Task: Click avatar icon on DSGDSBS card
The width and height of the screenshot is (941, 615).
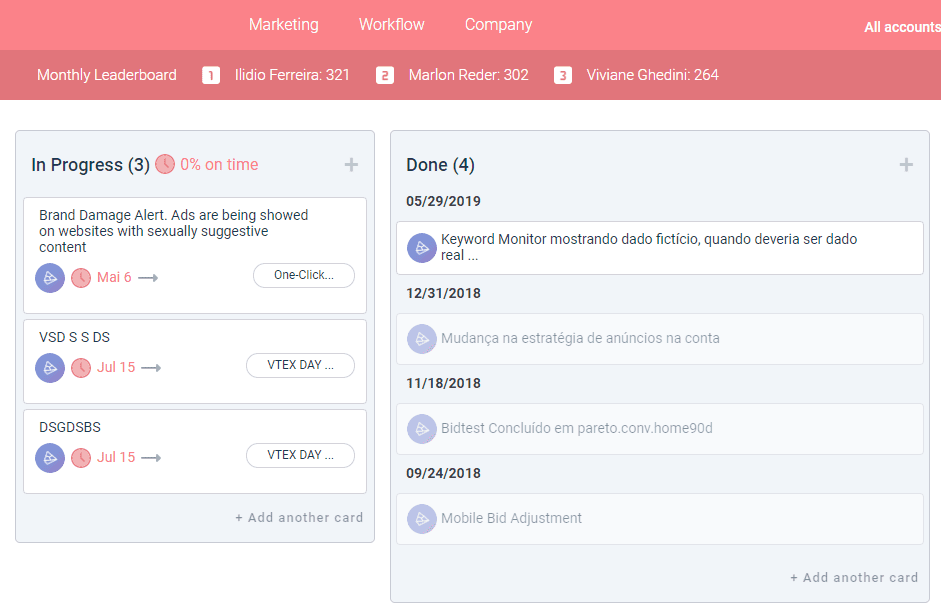Action: tap(50, 458)
